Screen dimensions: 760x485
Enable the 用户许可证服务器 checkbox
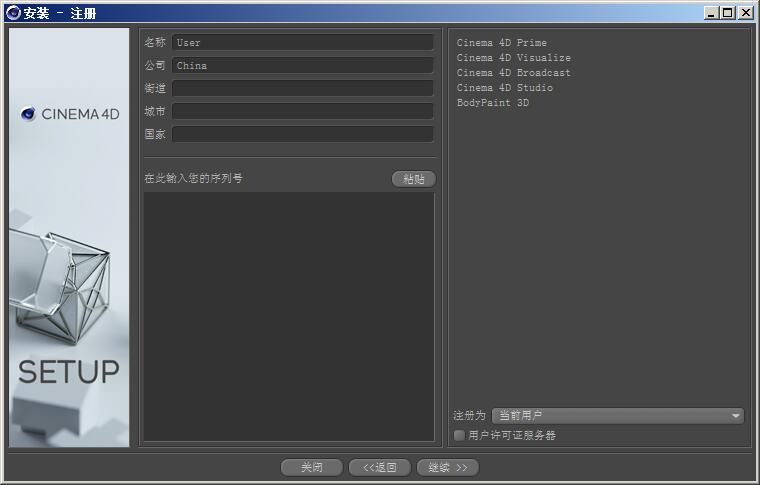pyautogui.click(x=459, y=435)
